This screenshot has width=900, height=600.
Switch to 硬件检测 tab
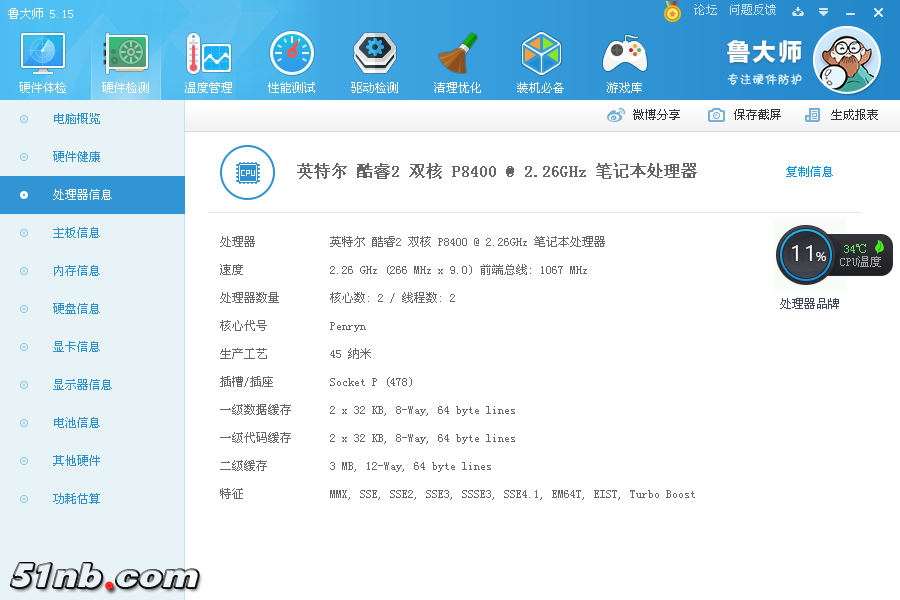[x=126, y=63]
